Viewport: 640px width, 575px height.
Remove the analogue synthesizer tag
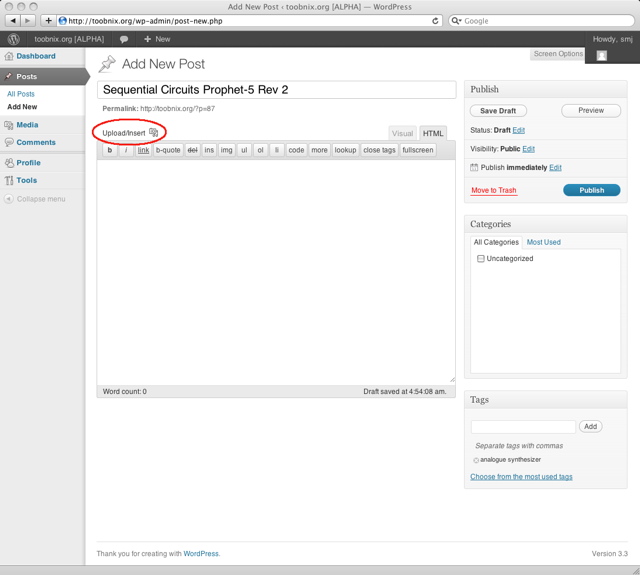(476, 460)
